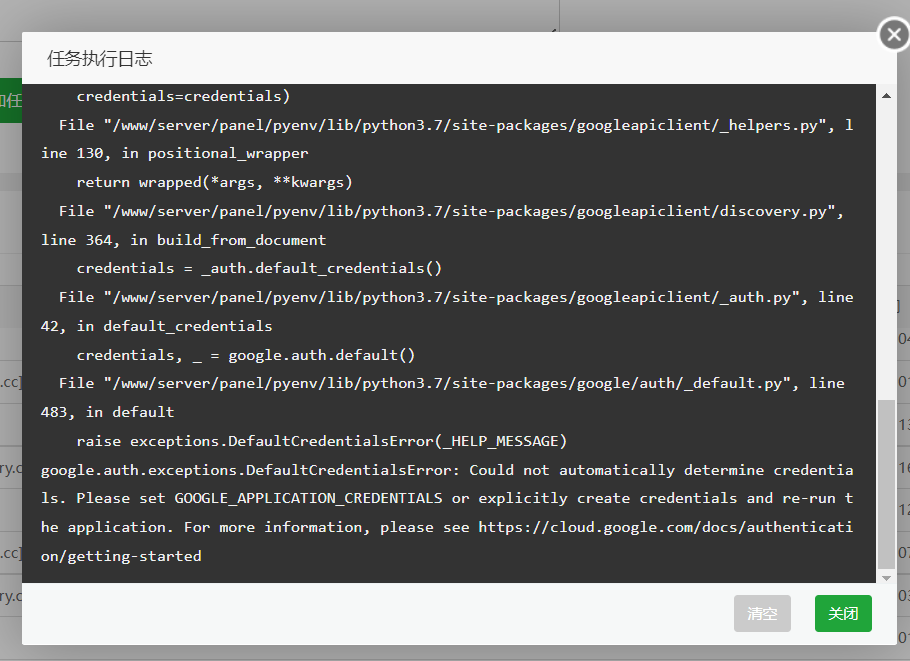Close the task log dialog with X icon

pyautogui.click(x=894, y=35)
